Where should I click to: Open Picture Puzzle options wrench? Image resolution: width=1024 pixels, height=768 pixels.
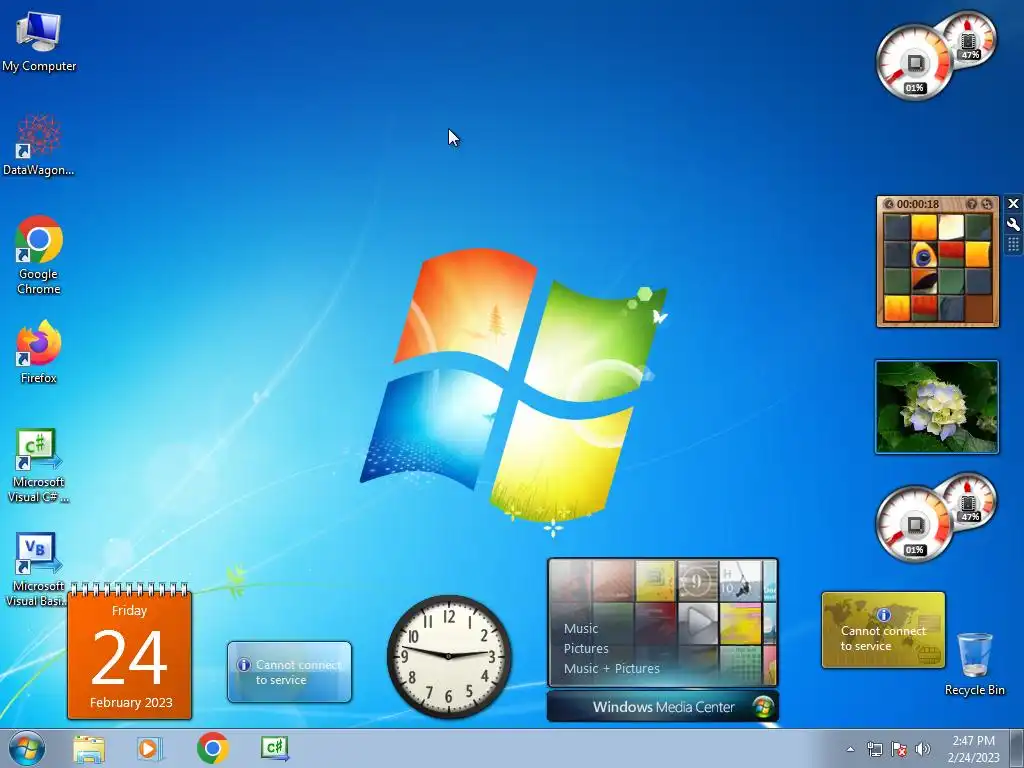coord(1013,224)
